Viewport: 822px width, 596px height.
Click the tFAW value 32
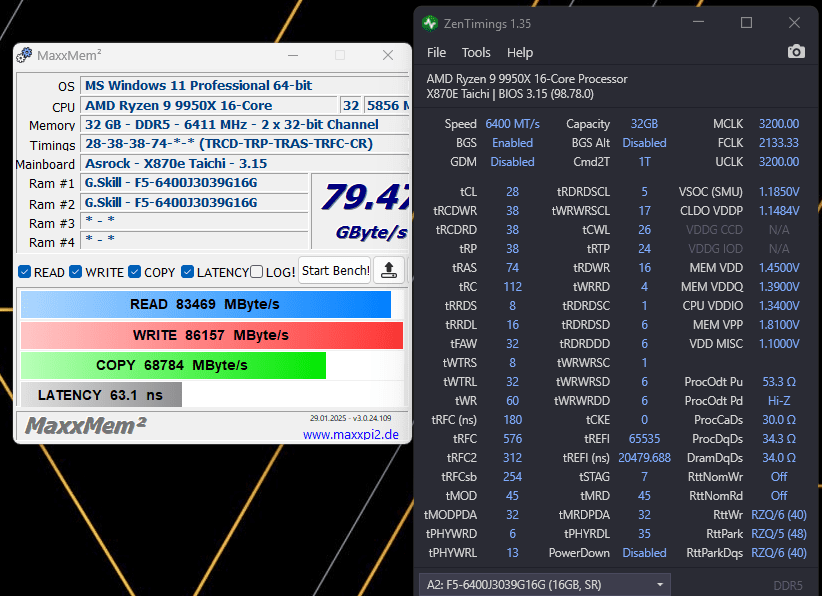click(x=512, y=344)
